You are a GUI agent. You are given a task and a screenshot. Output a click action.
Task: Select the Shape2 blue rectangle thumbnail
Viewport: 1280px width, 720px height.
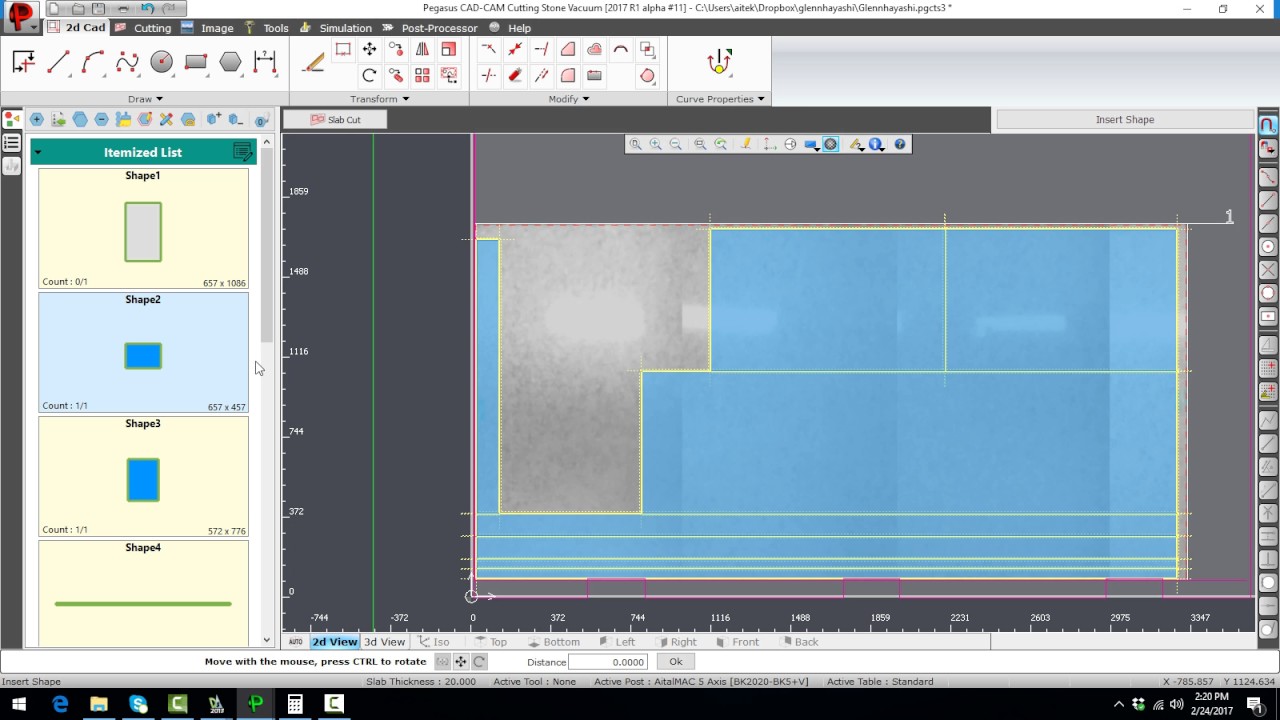[143, 352]
